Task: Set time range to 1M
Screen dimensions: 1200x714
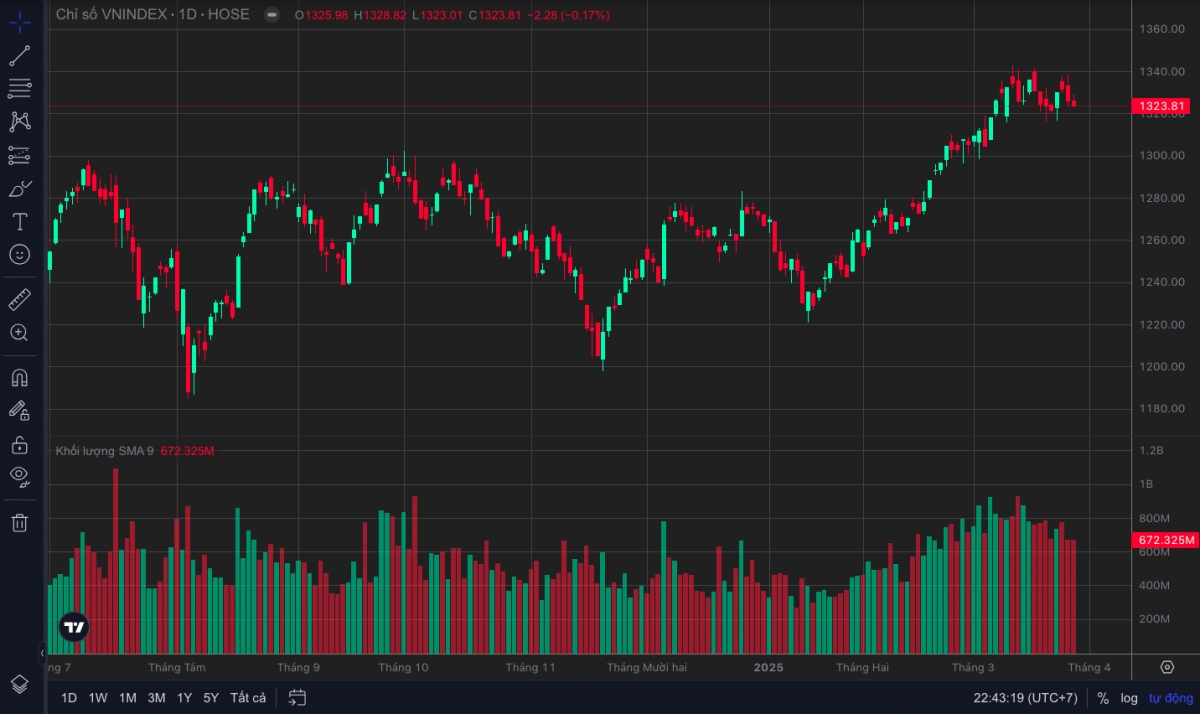Action: (128, 697)
